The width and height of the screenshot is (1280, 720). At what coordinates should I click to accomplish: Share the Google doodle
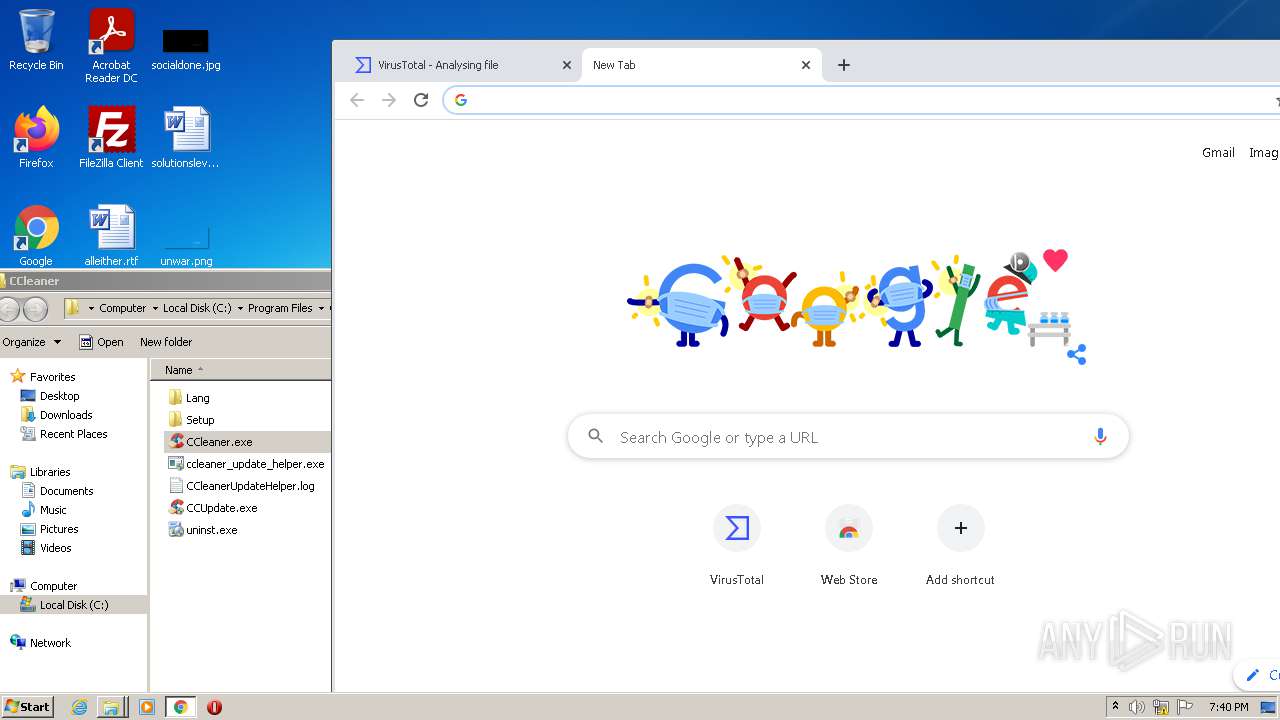point(1076,355)
